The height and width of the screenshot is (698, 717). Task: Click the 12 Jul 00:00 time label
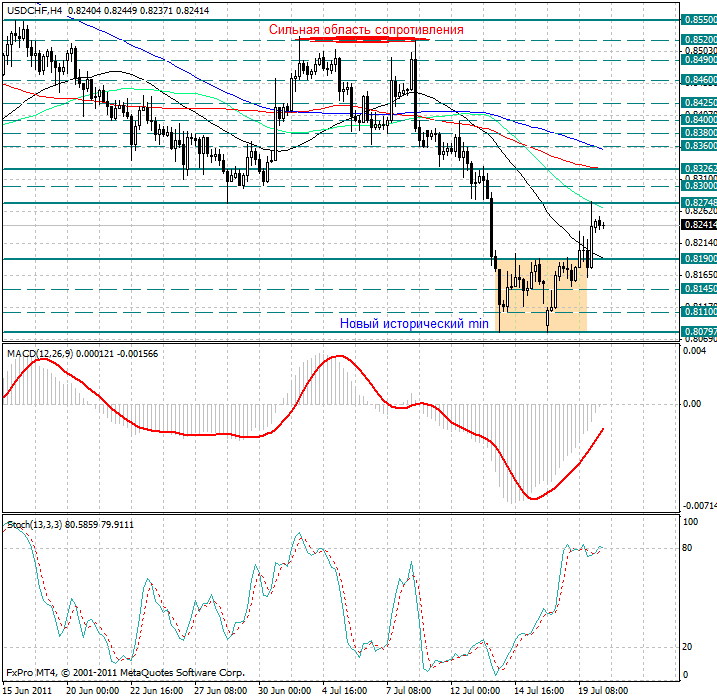(x=474, y=690)
